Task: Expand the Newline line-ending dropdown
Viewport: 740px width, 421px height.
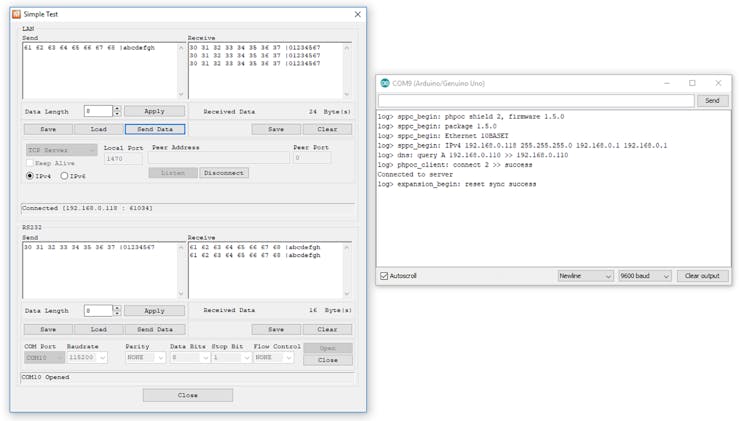Action: [x=585, y=276]
